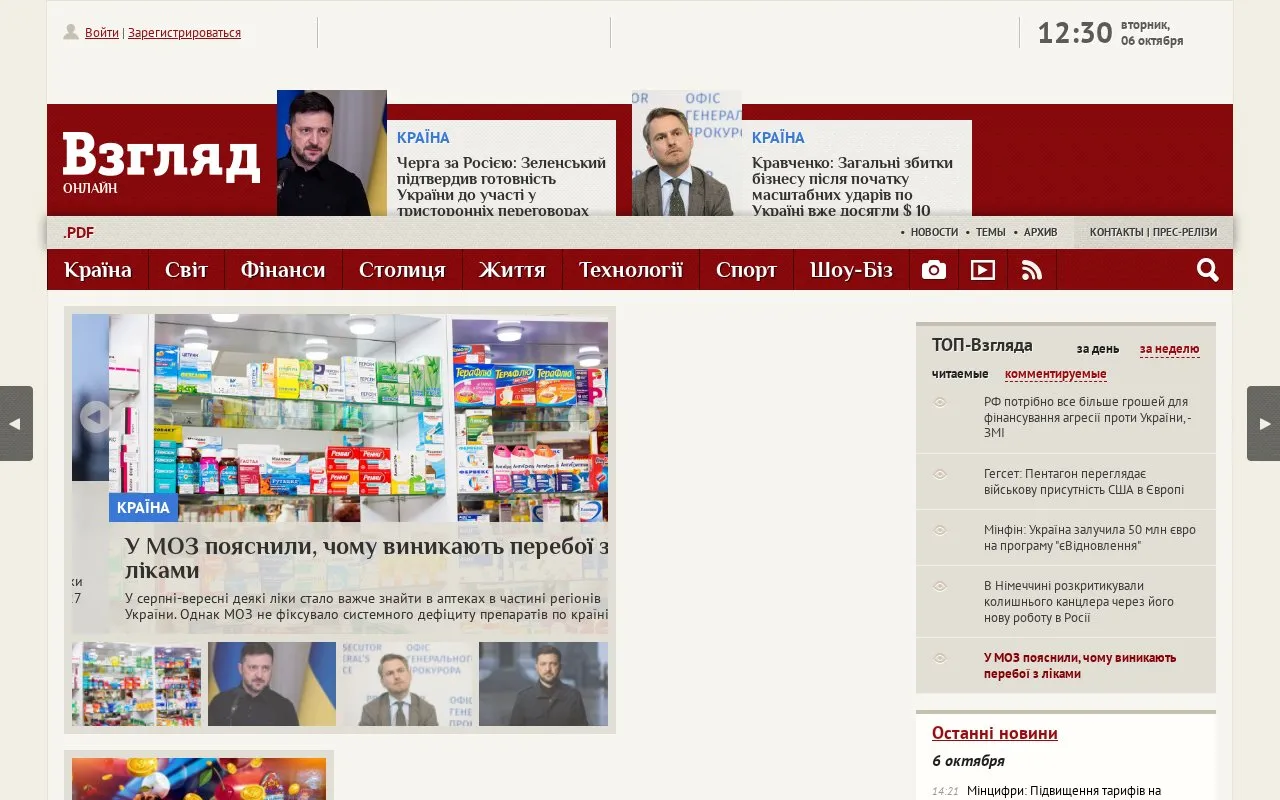Open the video section play icon
Screen dimensions: 1280x800
[983, 270]
